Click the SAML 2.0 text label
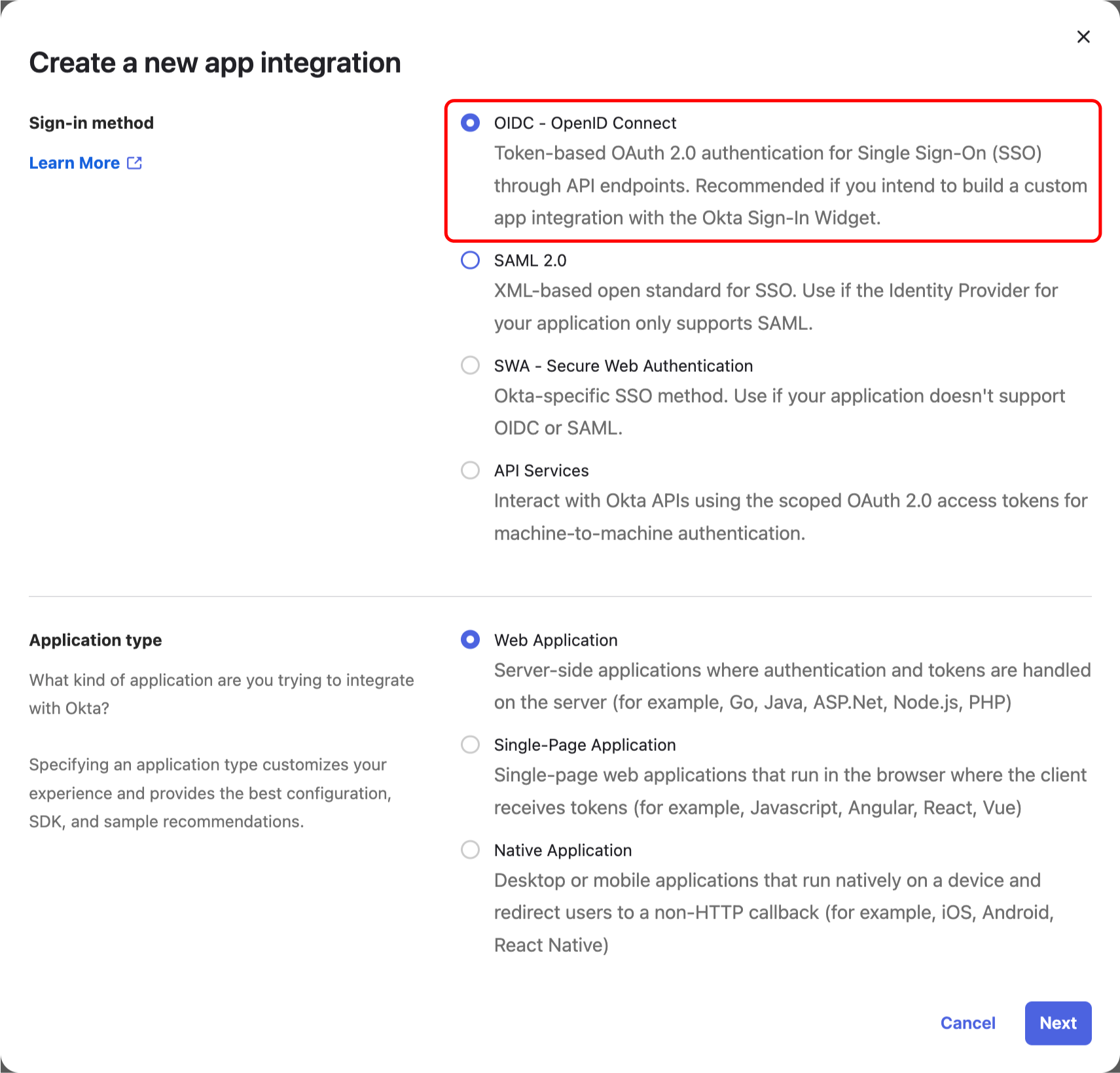 pyautogui.click(x=530, y=260)
